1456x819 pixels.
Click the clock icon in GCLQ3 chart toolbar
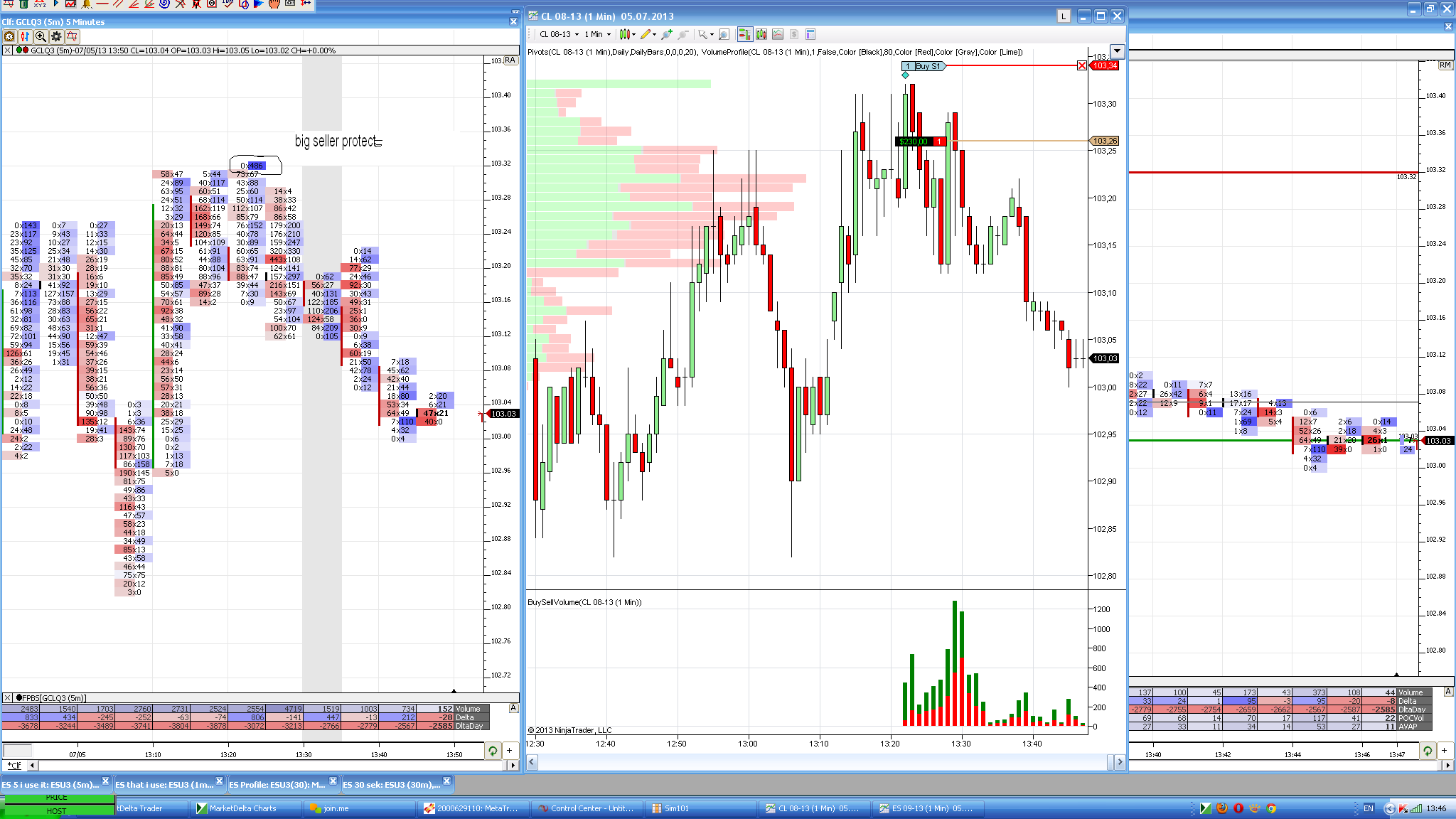coord(9,36)
